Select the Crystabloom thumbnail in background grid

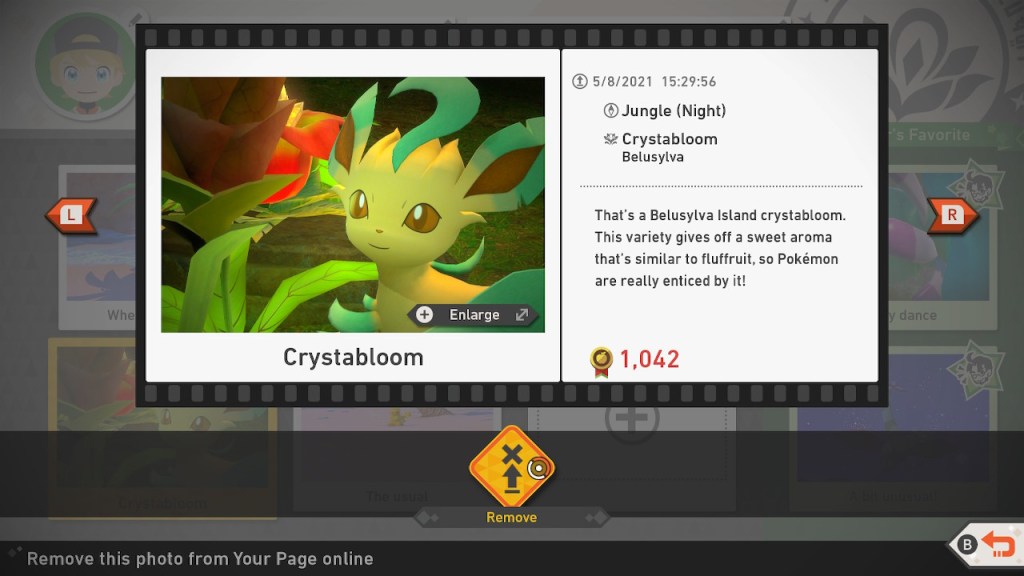point(162,428)
